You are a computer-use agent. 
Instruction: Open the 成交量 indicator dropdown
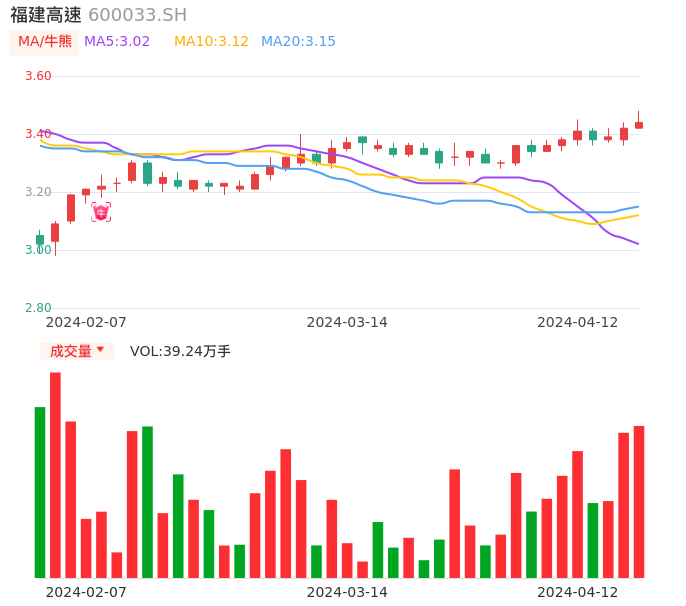77,351
